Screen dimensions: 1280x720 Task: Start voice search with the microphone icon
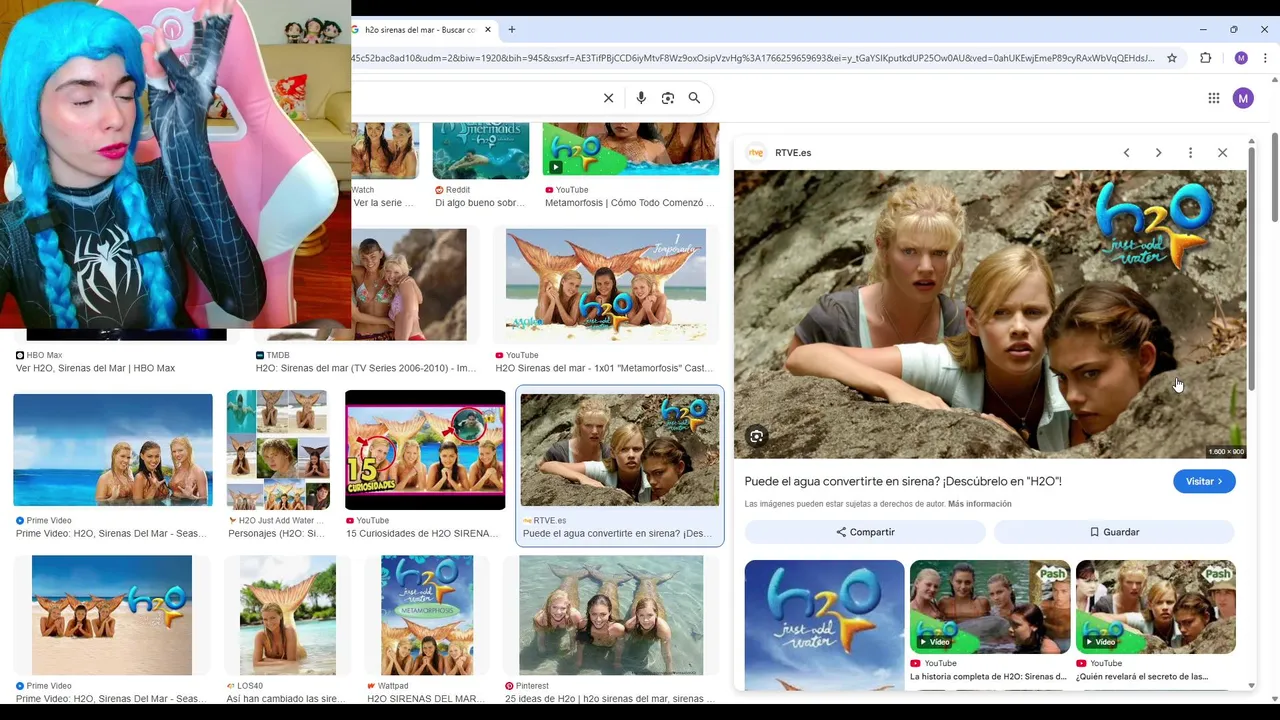tap(641, 98)
